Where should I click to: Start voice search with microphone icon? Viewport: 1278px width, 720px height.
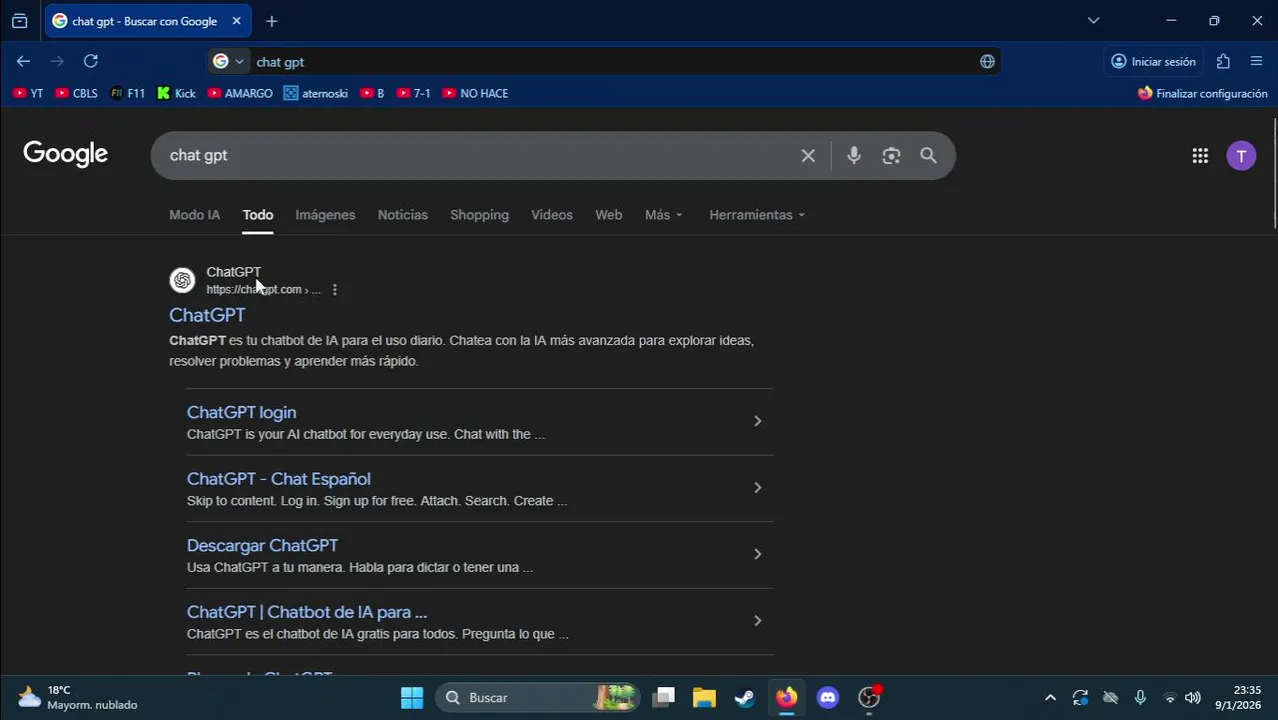coord(853,155)
